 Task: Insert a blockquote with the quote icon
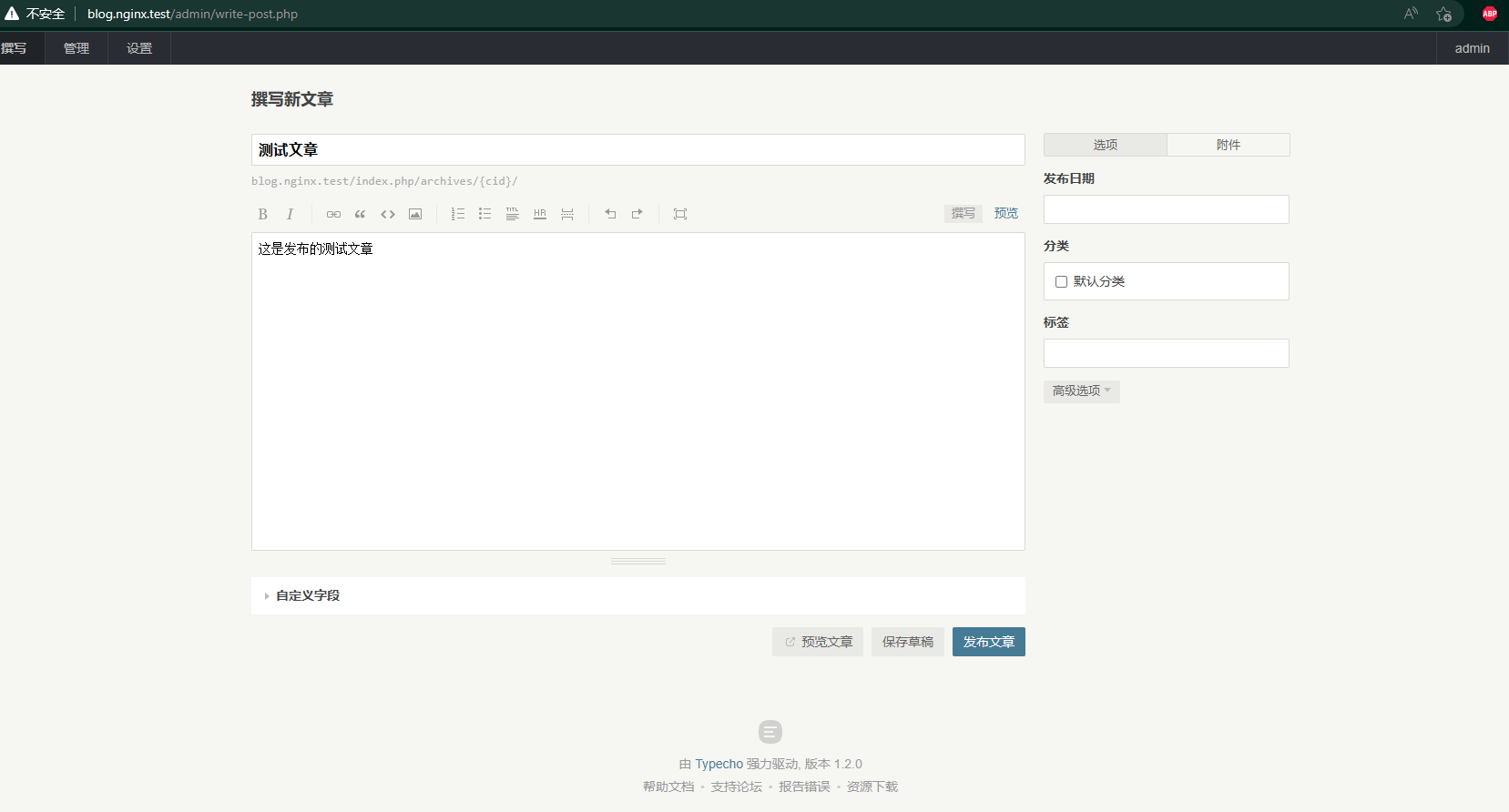pyautogui.click(x=361, y=214)
